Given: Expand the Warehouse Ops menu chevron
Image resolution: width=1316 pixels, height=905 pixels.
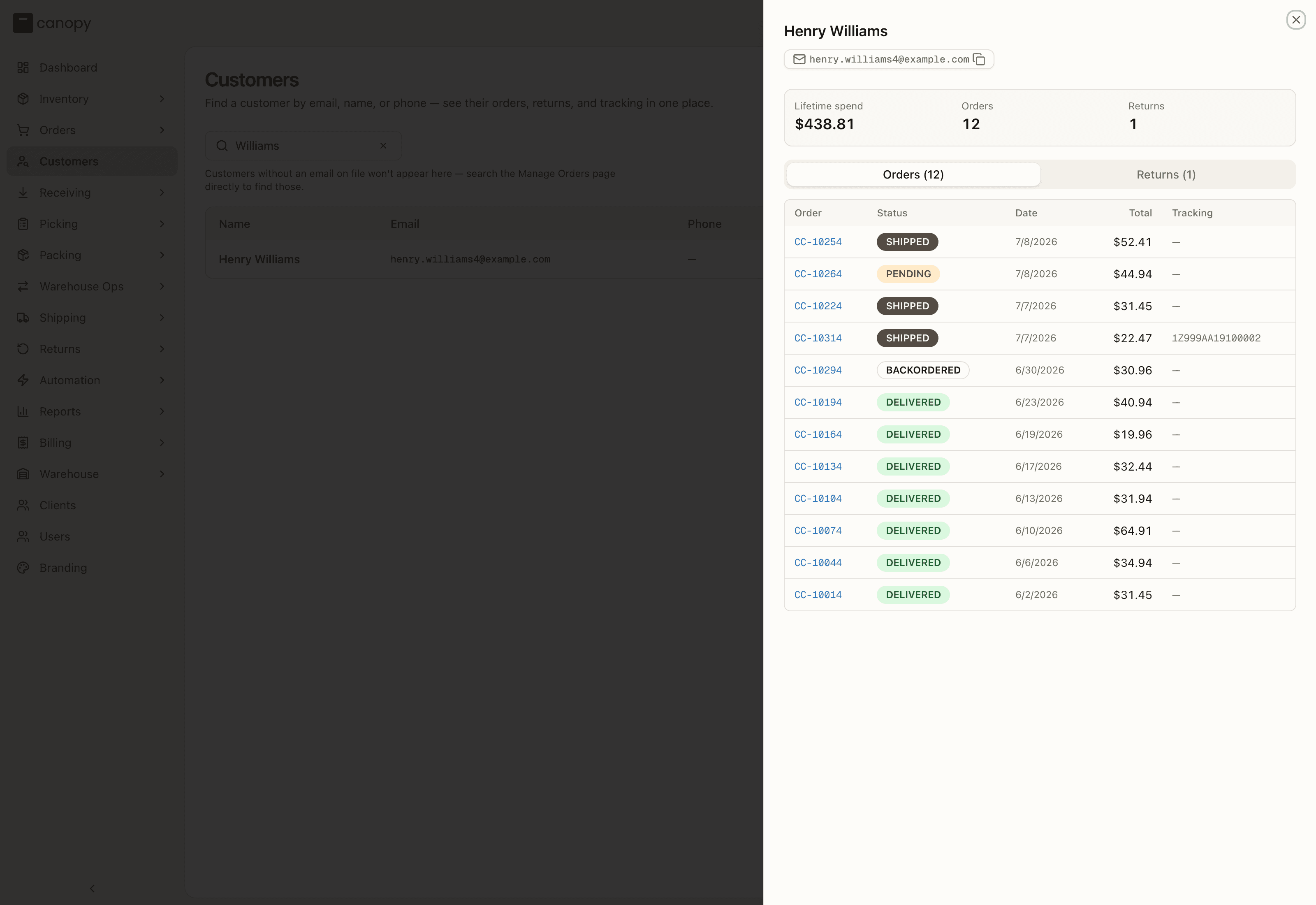Looking at the screenshot, I should click(162, 286).
